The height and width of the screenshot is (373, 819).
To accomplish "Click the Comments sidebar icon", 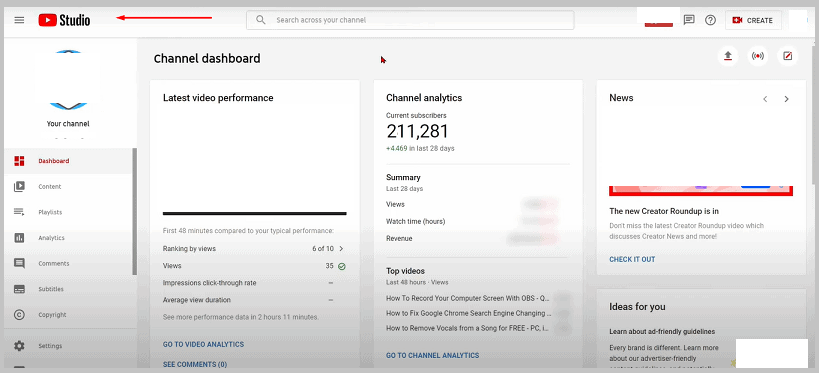I will coord(19,263).
